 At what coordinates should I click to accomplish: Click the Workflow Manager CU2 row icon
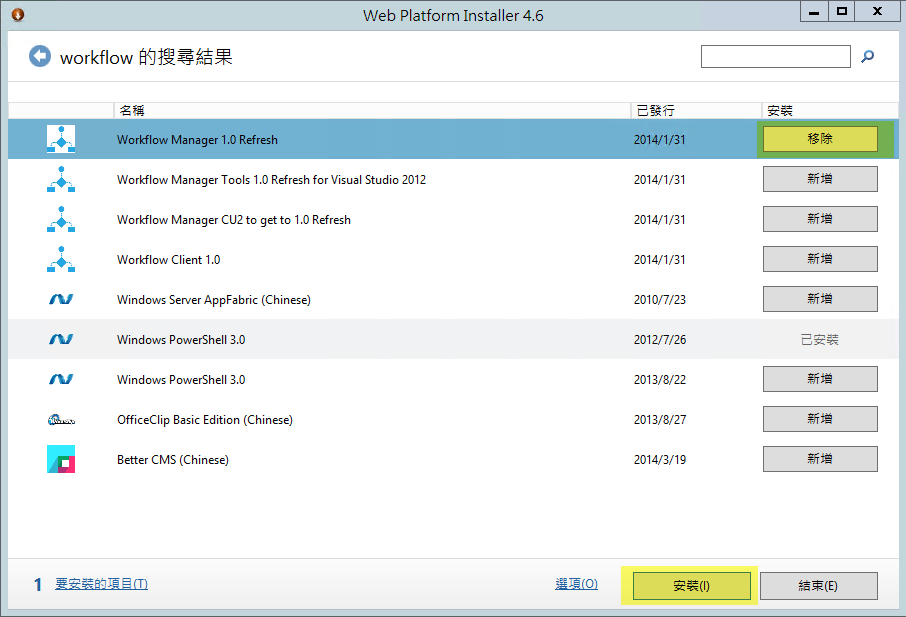[x=61, y=219]
